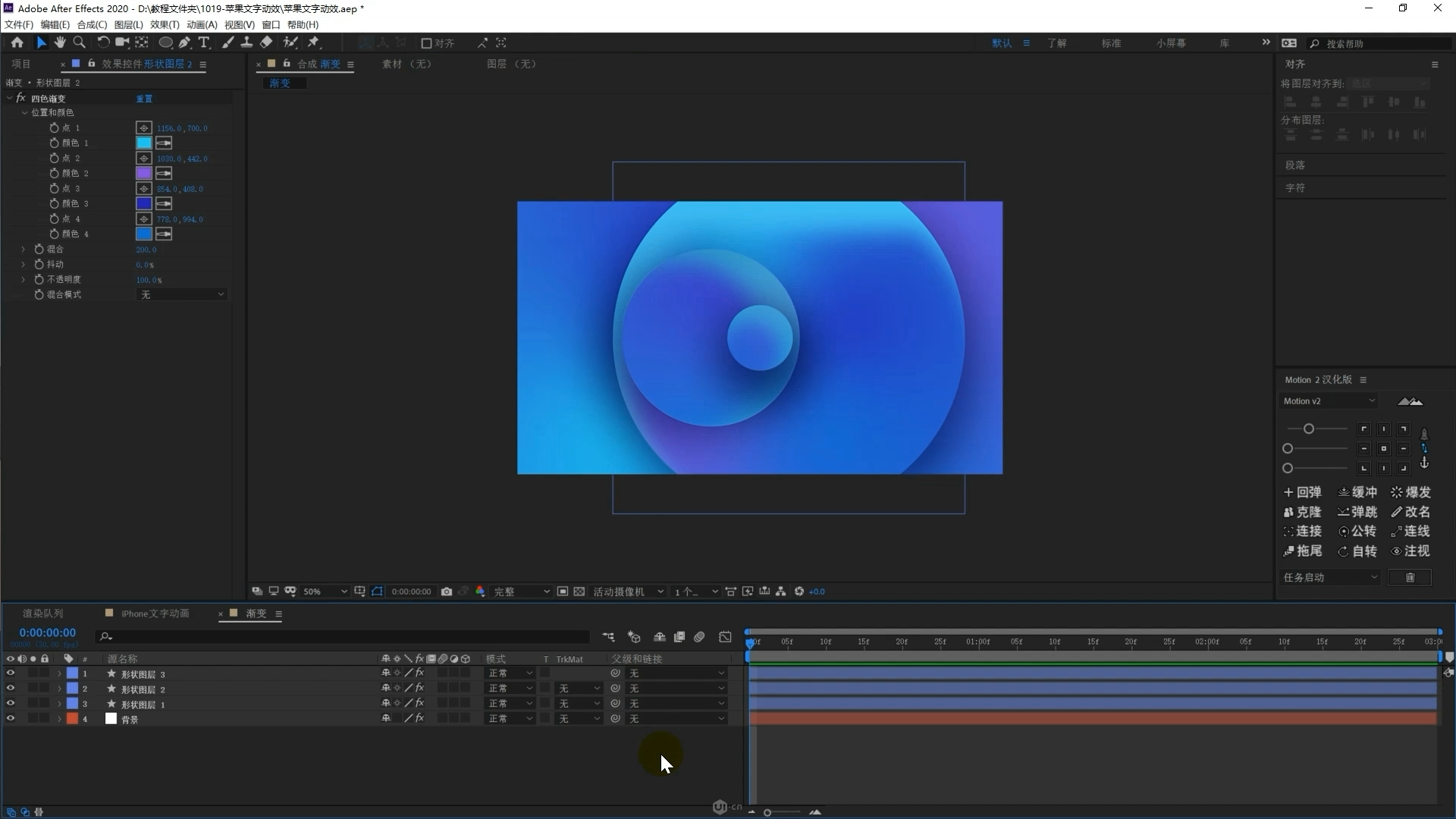Hide the 背景 layer with eye icon
Viewport: 1456px width, 819px height.
(x=11, y=718)
